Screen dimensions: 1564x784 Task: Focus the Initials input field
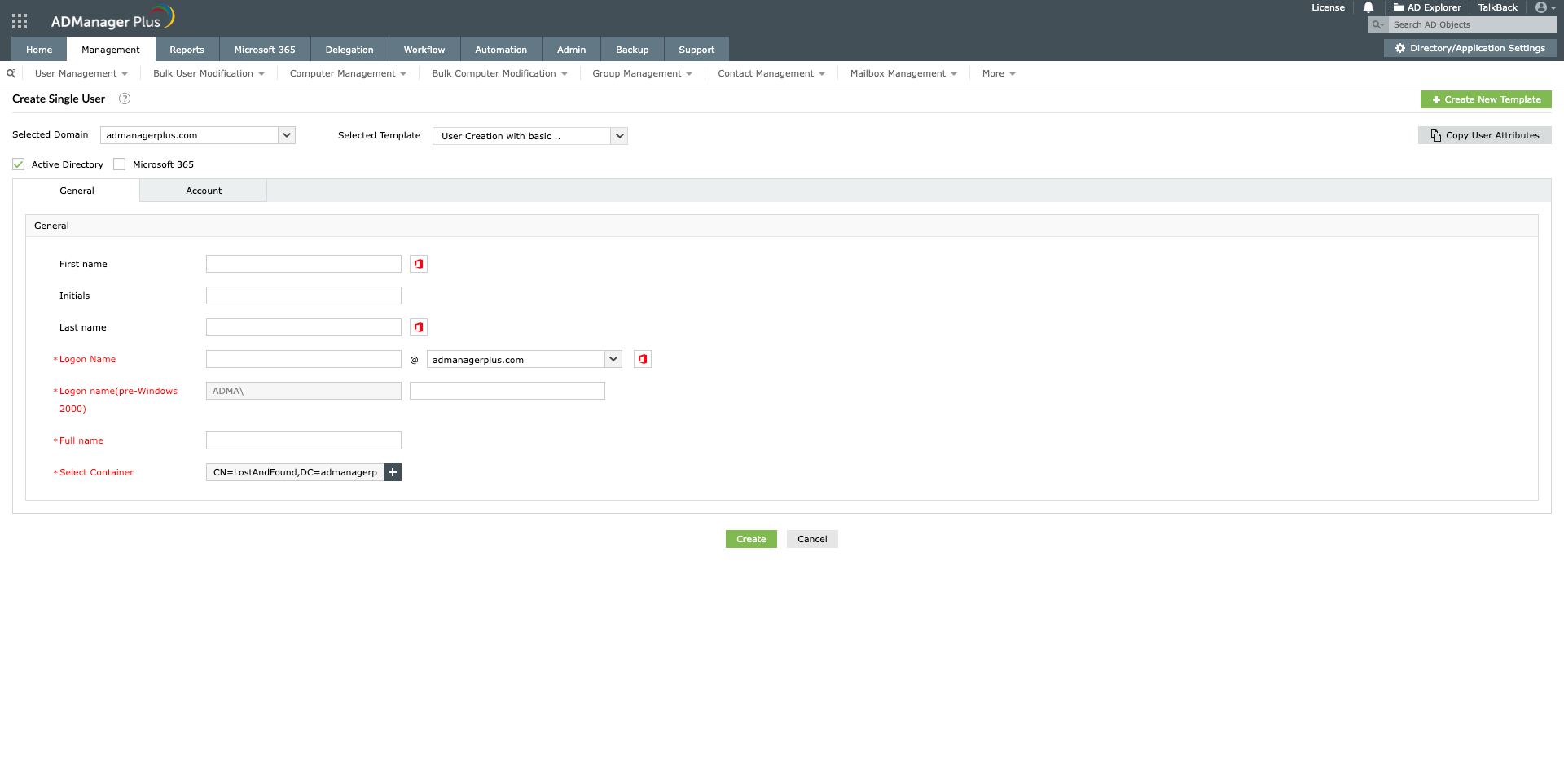pyautogui.click(x=304, y=296)
